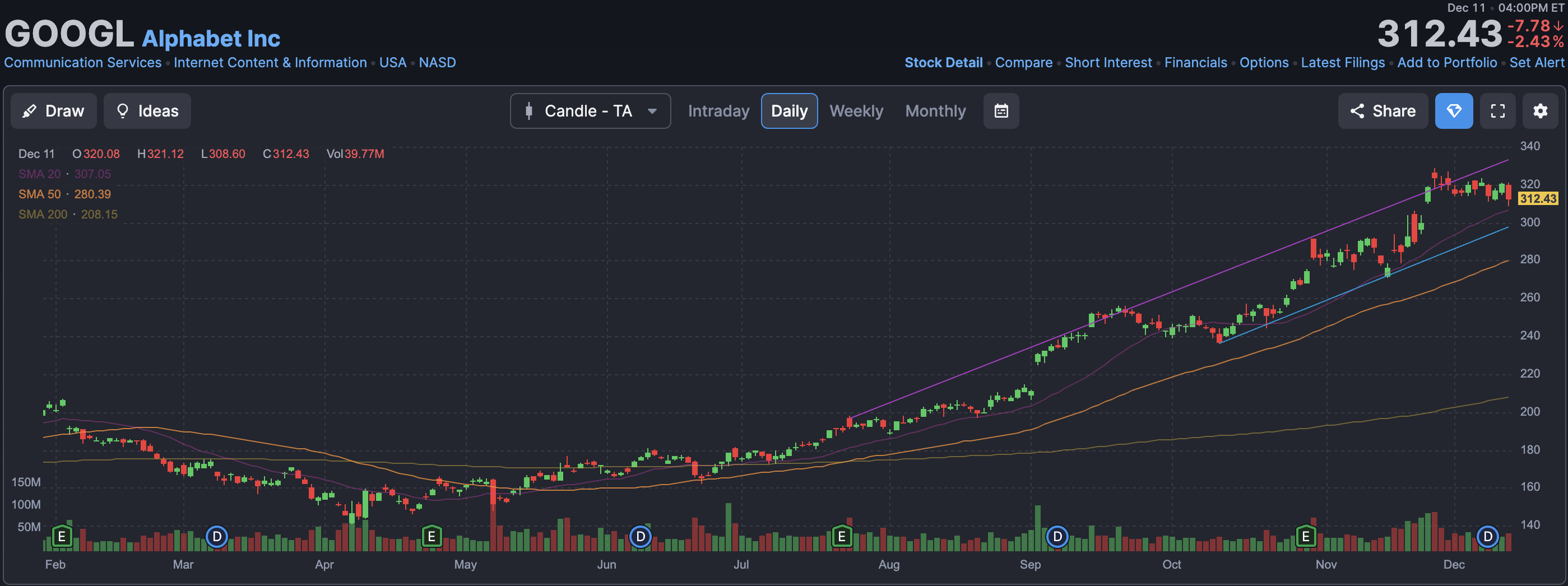Click the dividend D marker near Sep
Viewport: 1568px width, 586px height.
coord(1057,537)
